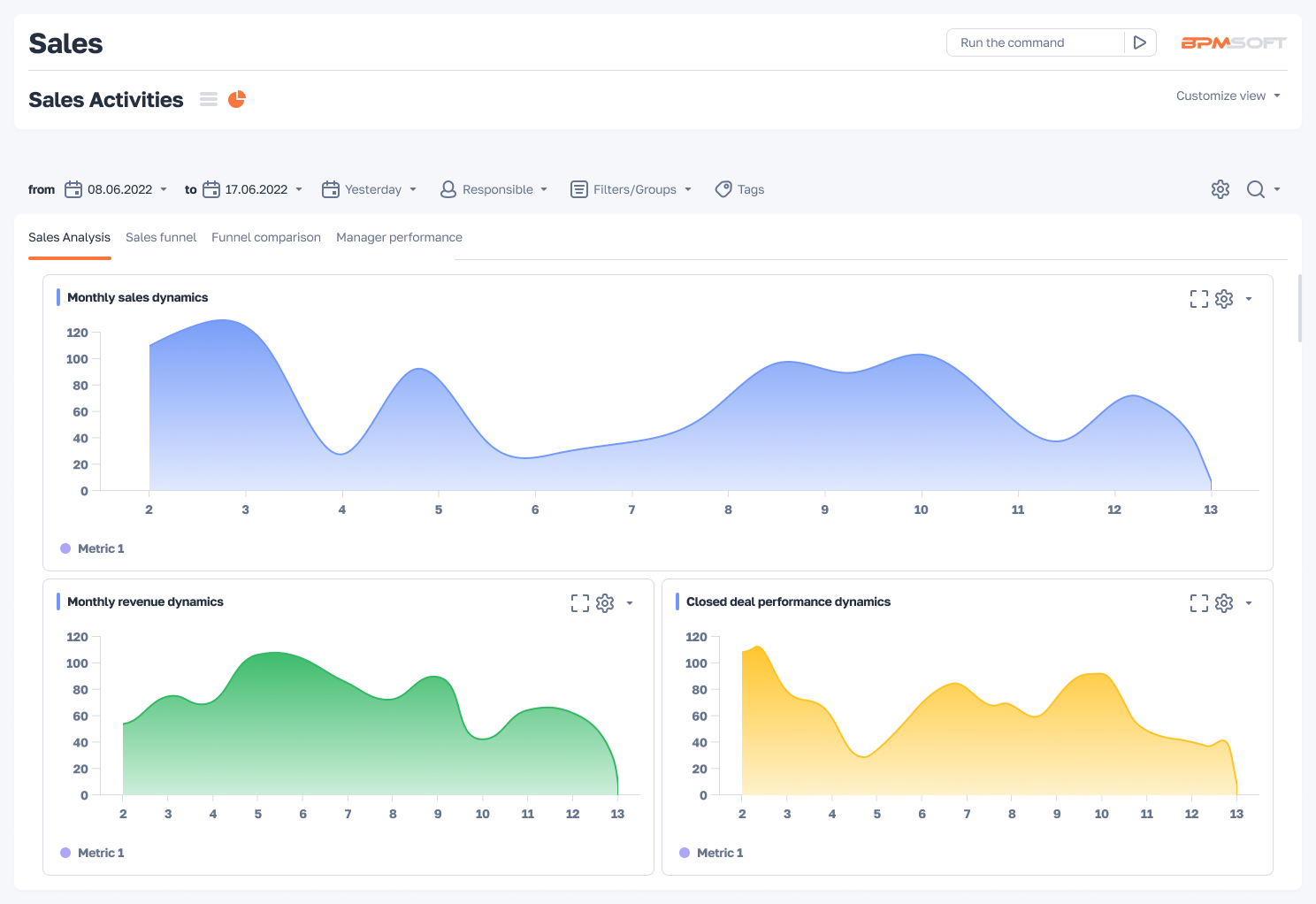Expand Monthly revenue dynamics chart fullscreen
The image size is (1316, 904).
[x=579, y=603]
